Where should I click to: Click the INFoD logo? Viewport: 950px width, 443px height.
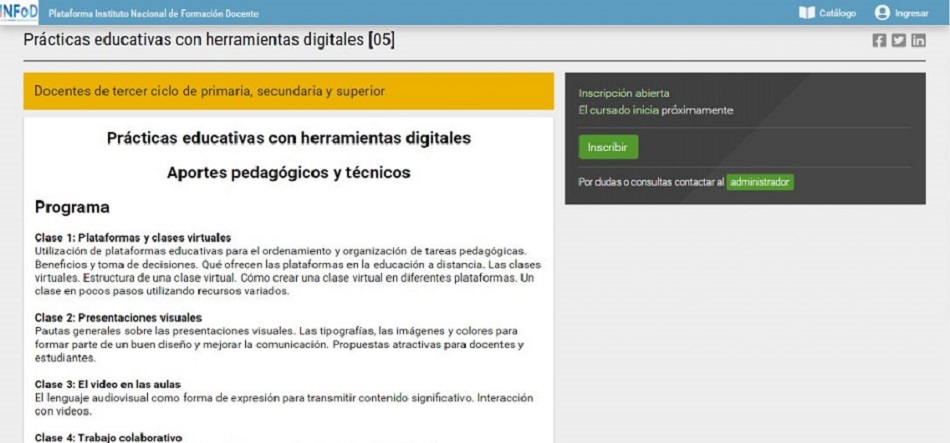19,12
